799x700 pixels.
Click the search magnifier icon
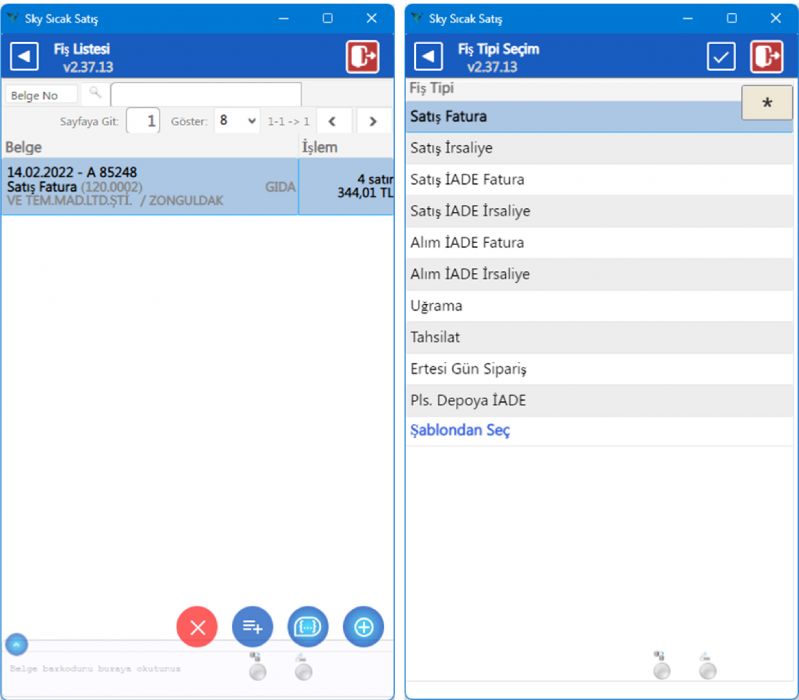pos(95,94)
